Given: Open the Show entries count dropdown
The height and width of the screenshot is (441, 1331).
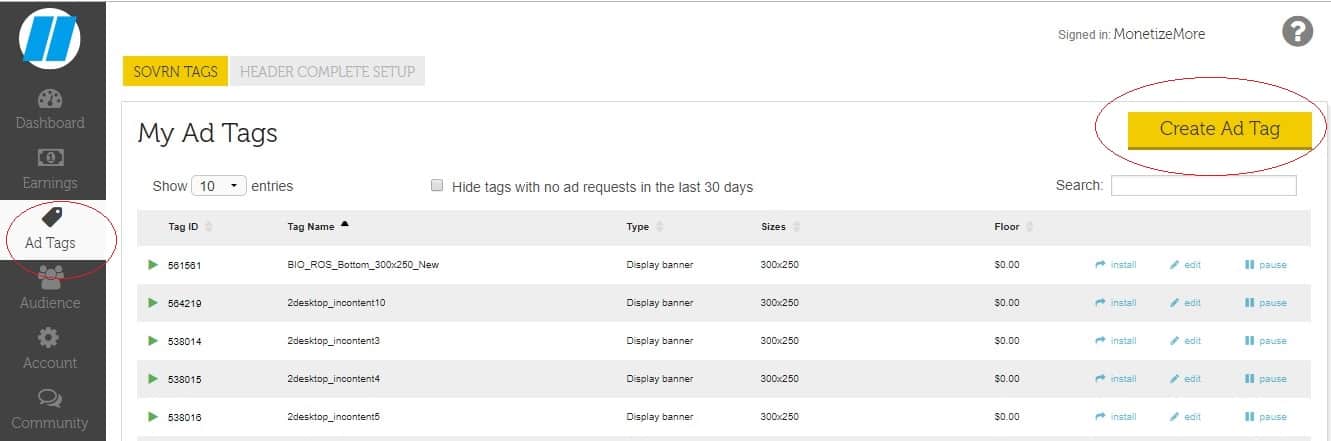Looking at the screenshot, I should tap(221, 186).
